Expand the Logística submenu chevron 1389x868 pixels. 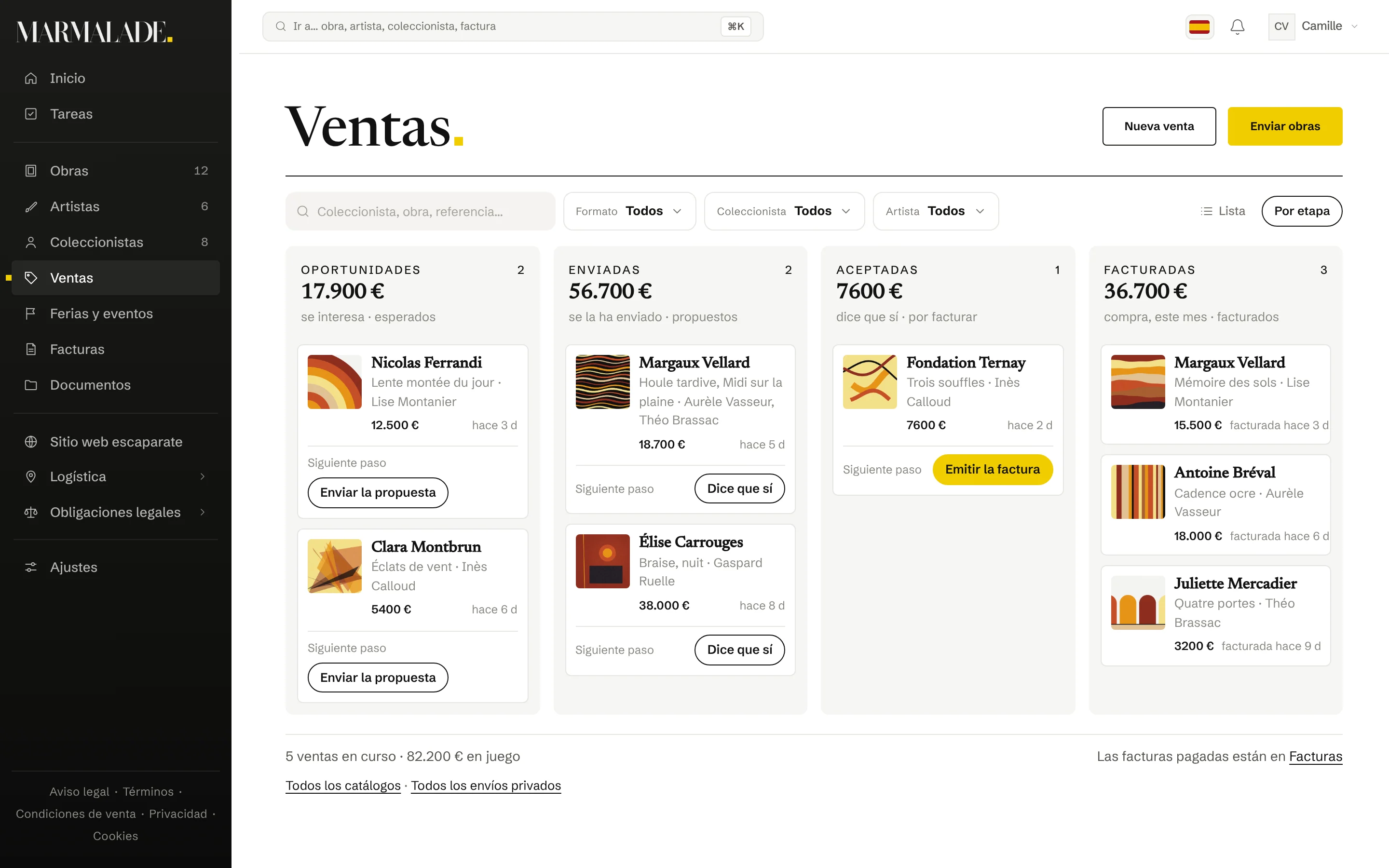coord(203,476)
